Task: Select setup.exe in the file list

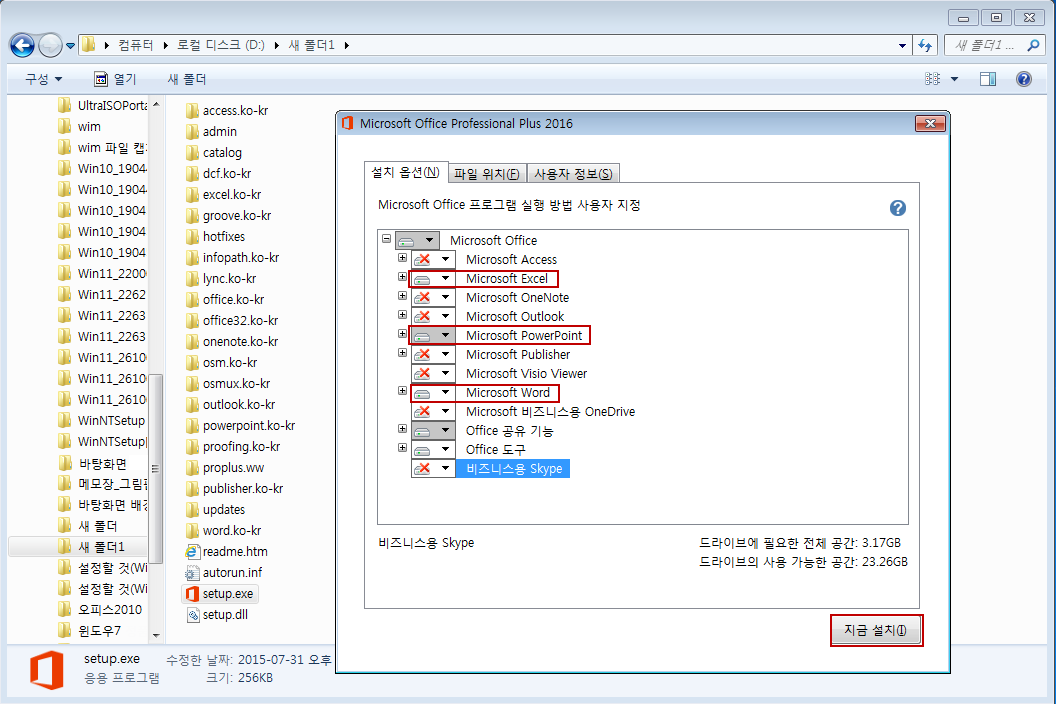Action: tap(221, 594)
